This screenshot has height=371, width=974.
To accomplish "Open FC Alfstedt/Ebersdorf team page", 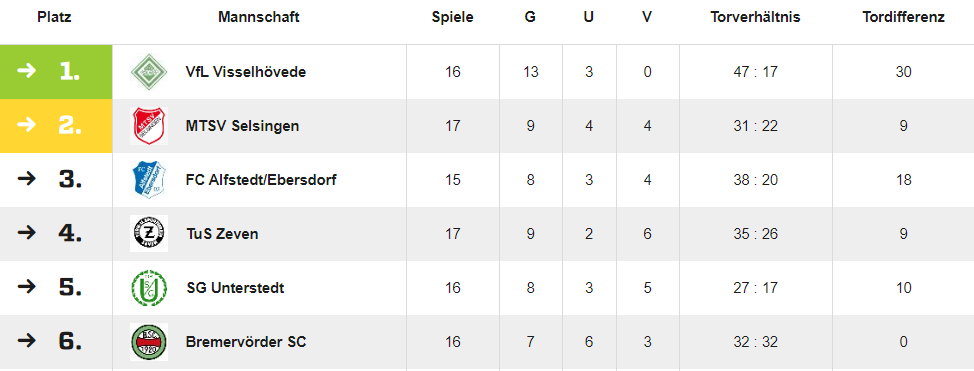I will tap(262, 180).
